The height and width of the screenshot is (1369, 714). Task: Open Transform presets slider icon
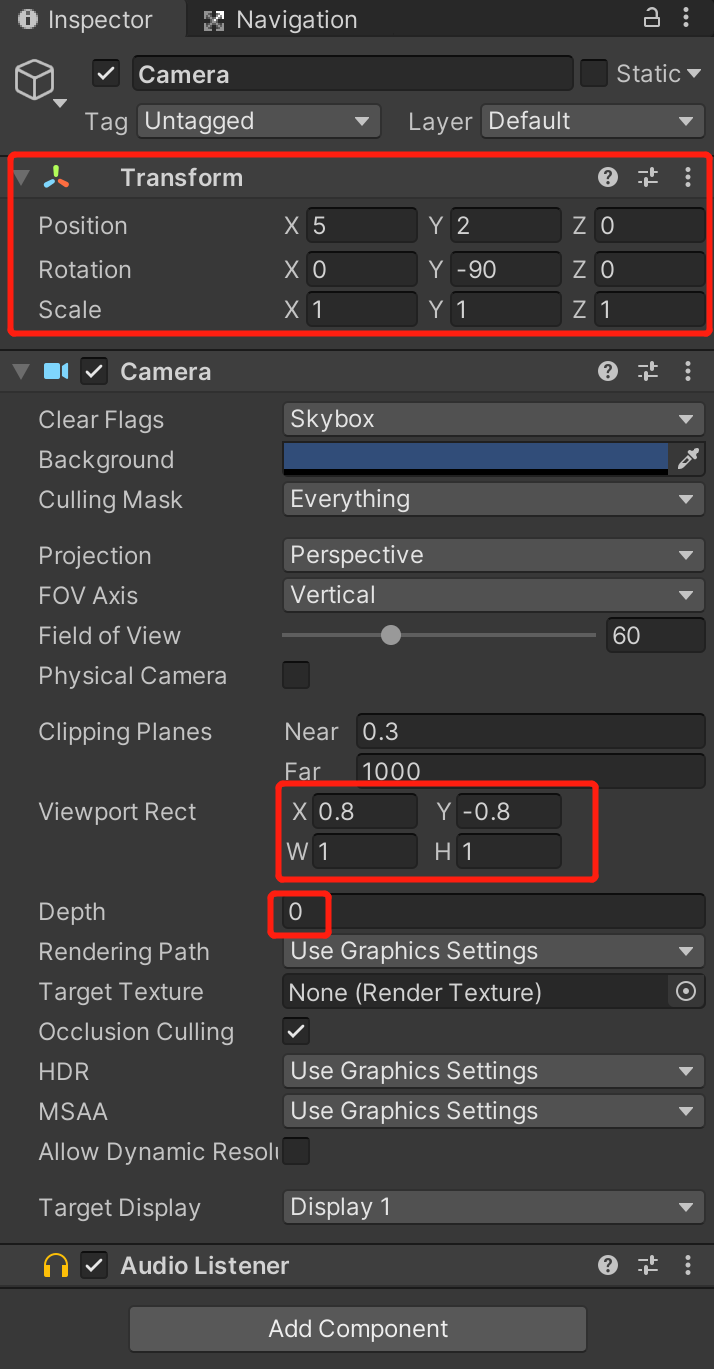648,178
